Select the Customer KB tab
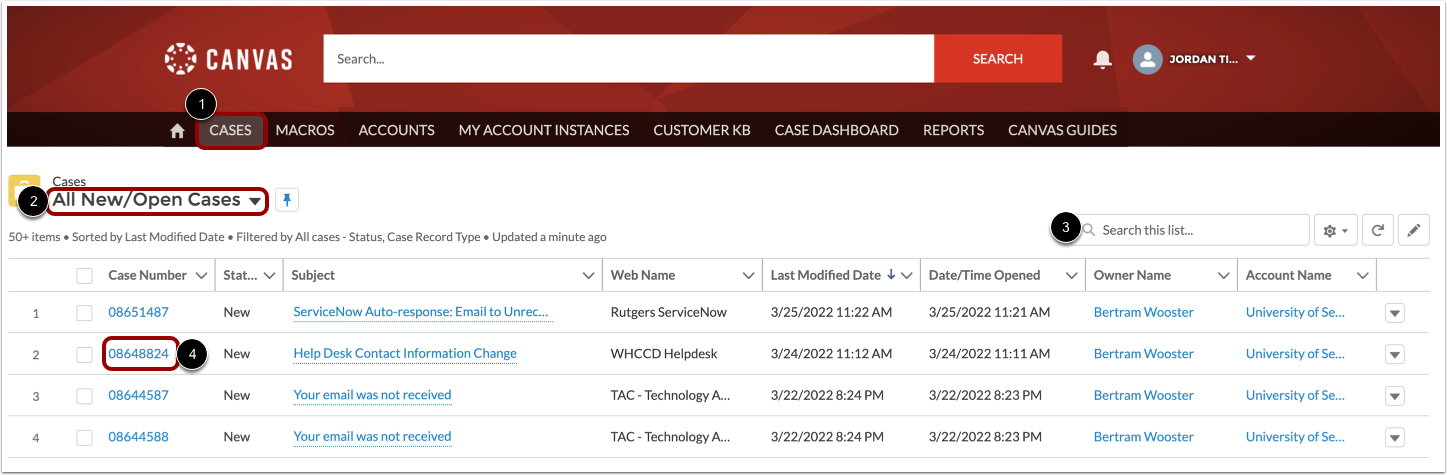This screenshot has height=475, width=1447. tap(702, 131)
